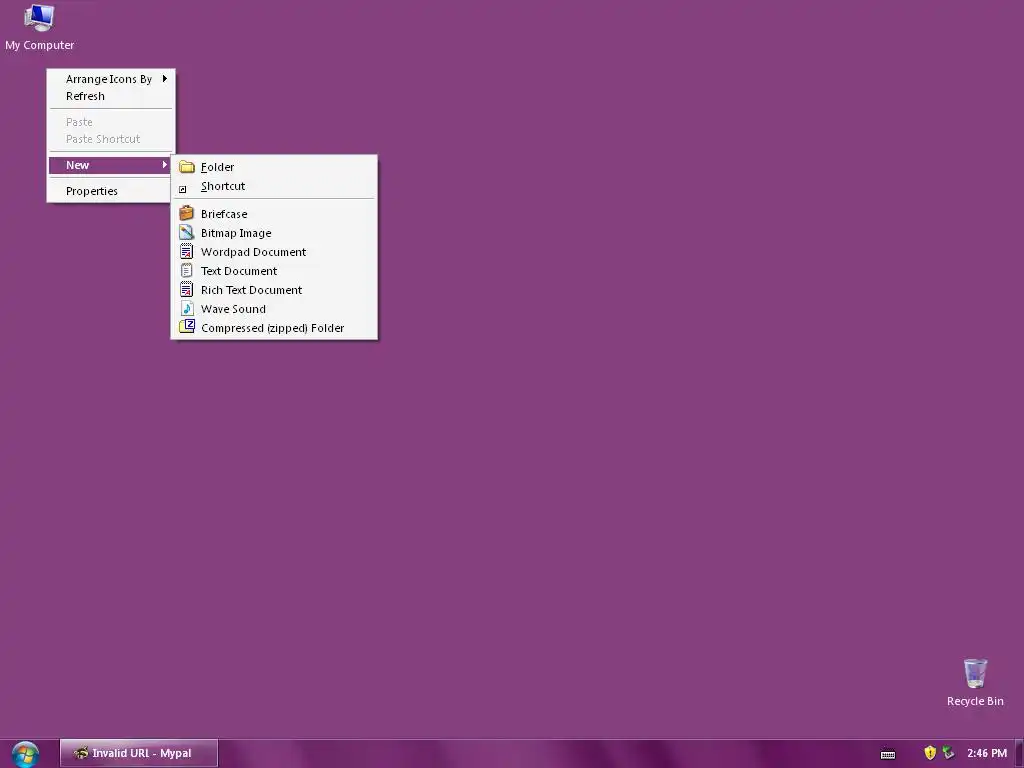Click the arrow beside New entry
1024x768 pixels.
tap(165, 165)
